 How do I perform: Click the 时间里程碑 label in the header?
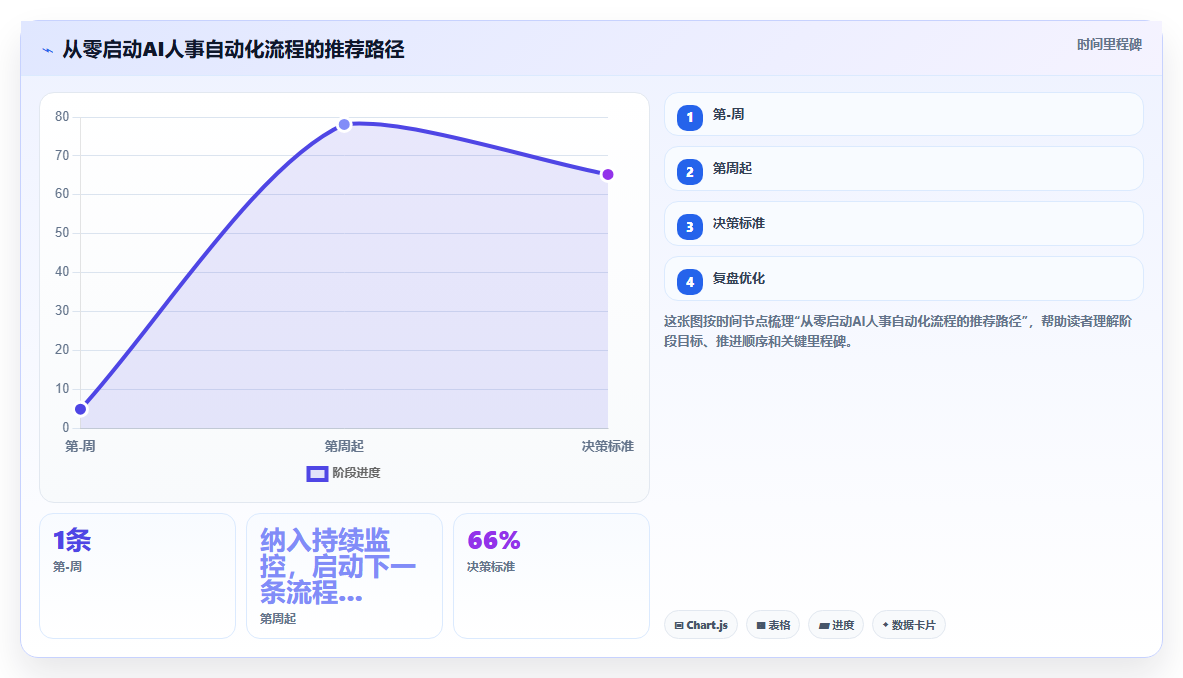[x=1109, y=44]
